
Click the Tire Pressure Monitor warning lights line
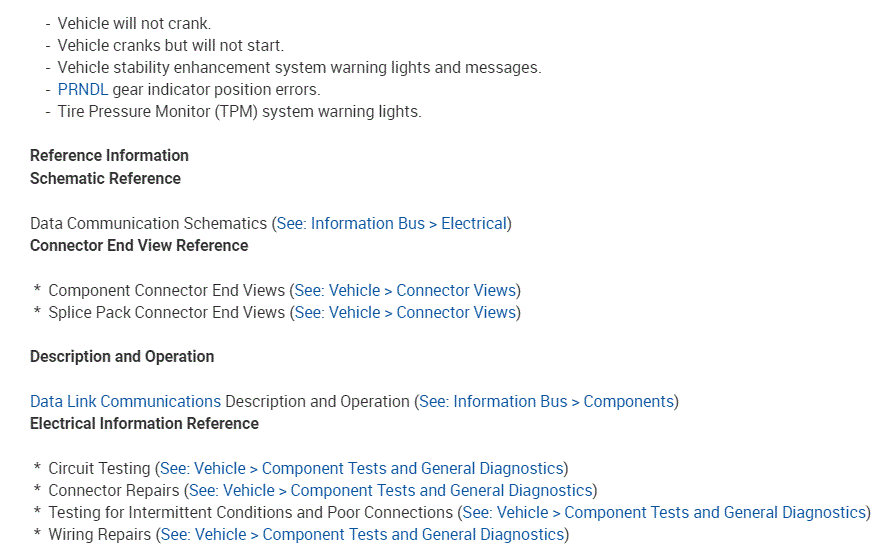[x=239, y=111]
